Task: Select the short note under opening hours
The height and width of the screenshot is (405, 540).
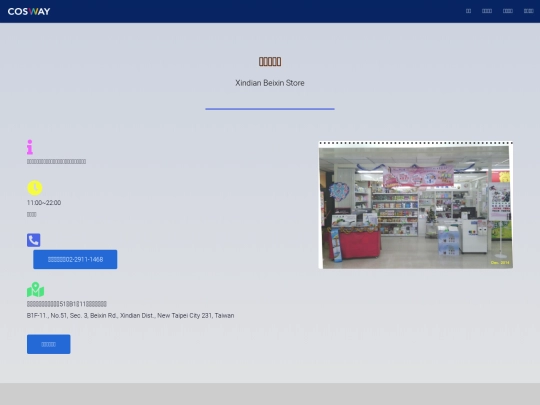Action: click(32, 215)
